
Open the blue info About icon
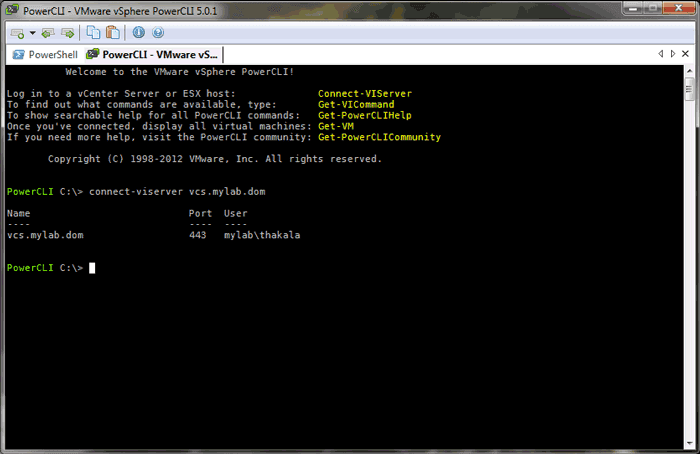[139, 32]
